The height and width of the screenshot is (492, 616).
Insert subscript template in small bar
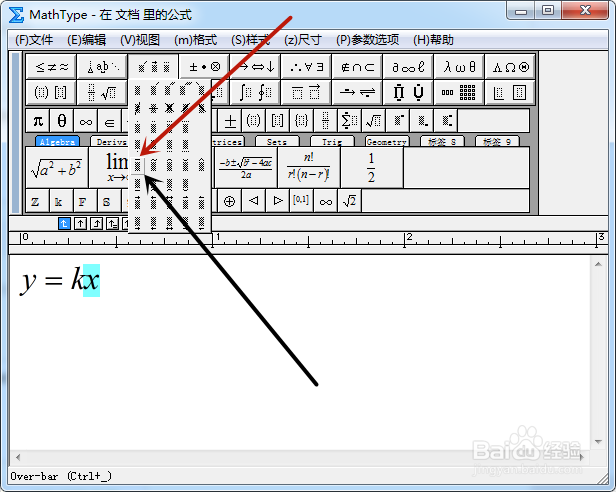pos(422,121)
